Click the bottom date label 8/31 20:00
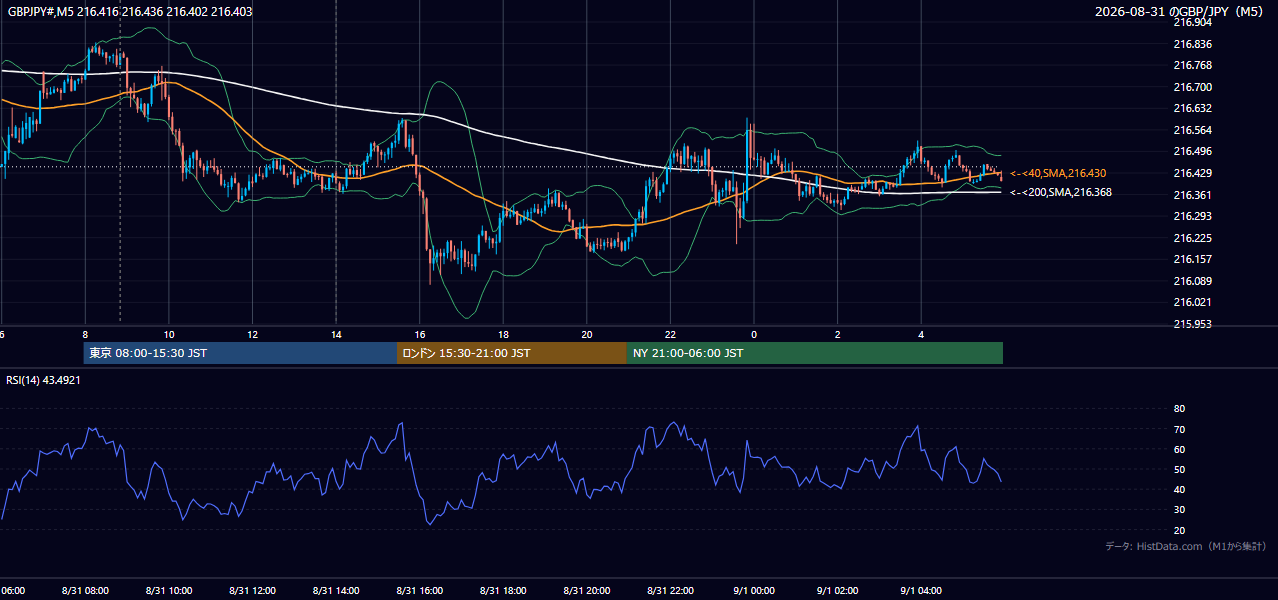Viewport: 1278px width, 600px height. point(587,591)
